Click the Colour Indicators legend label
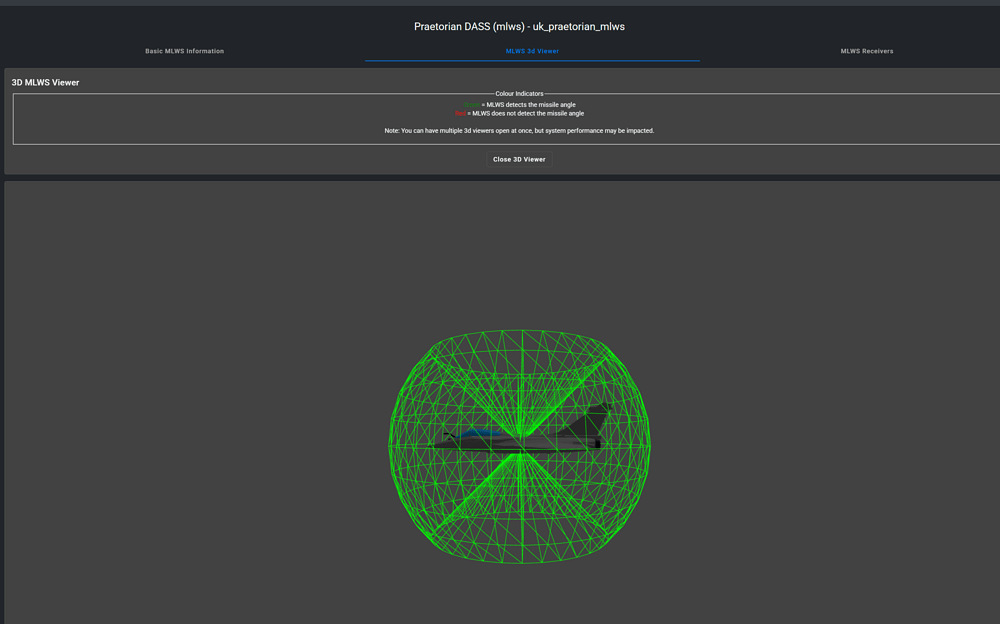This screenshot has width=1000, height=624. point(519,94)
